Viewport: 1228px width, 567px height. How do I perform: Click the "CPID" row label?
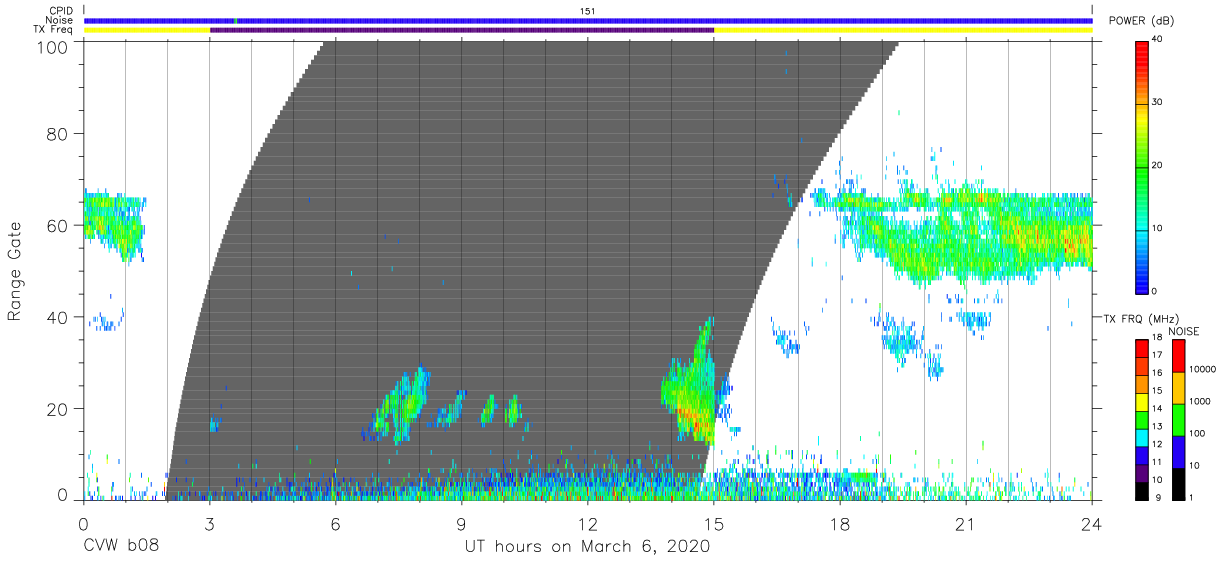click(x=62, y=11)
